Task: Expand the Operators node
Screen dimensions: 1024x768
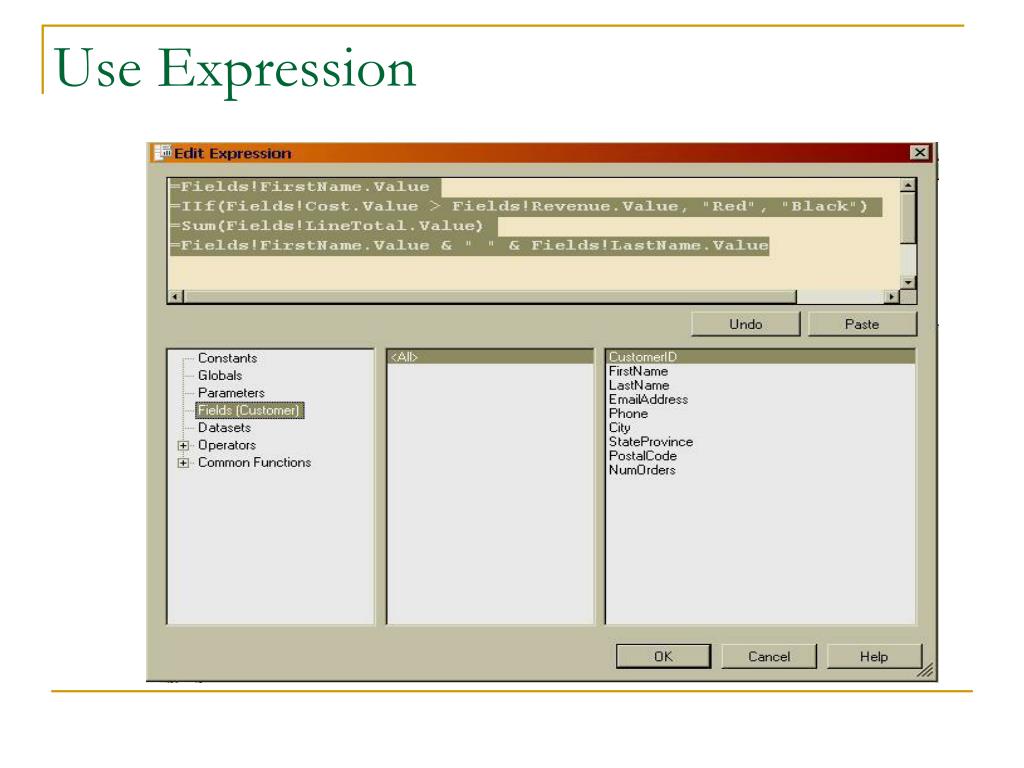Action: (x=184, y=445)
